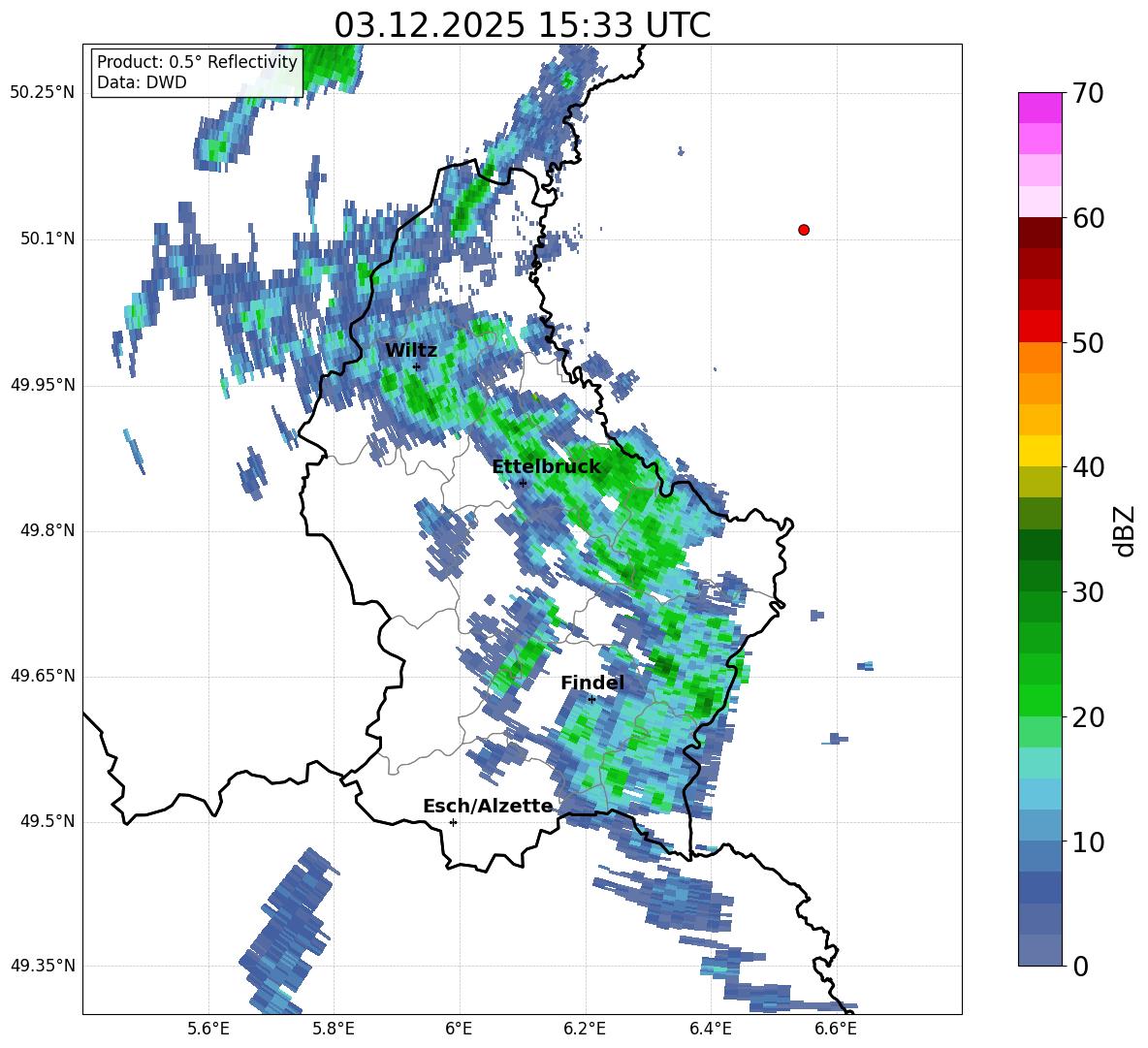This screenshot has height=1048, width=1148.
Task: Click the 49.5°N latitude label
Action: (x=48, y=821)
